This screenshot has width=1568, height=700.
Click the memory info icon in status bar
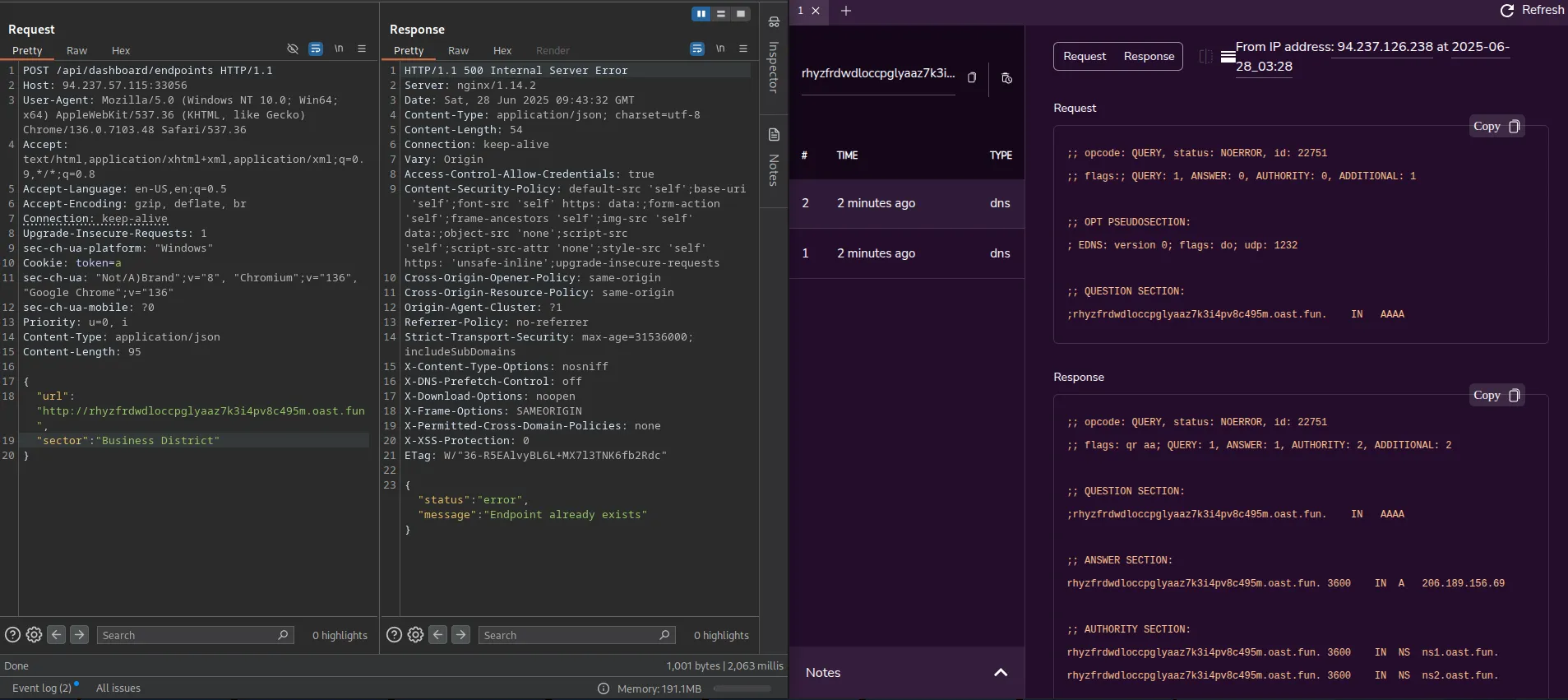[x=604, y=688]
